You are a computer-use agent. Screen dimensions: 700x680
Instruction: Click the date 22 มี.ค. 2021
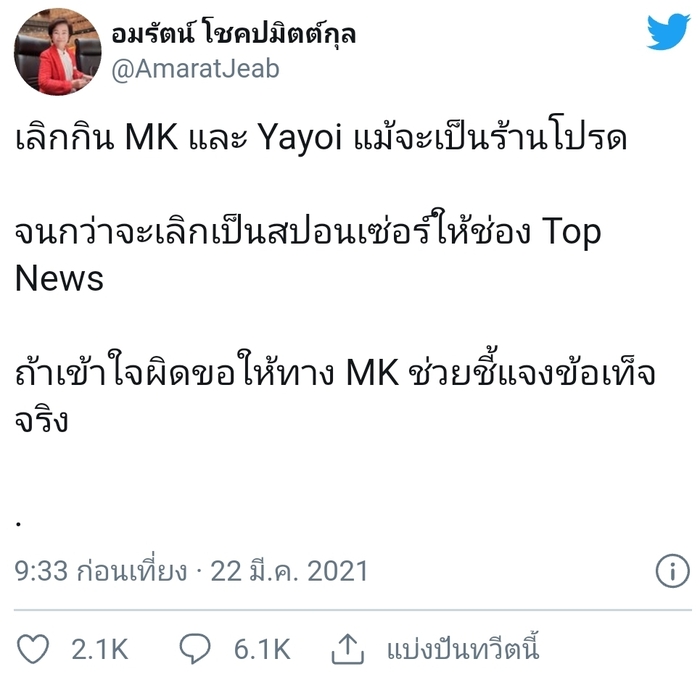tap(289, 571)
